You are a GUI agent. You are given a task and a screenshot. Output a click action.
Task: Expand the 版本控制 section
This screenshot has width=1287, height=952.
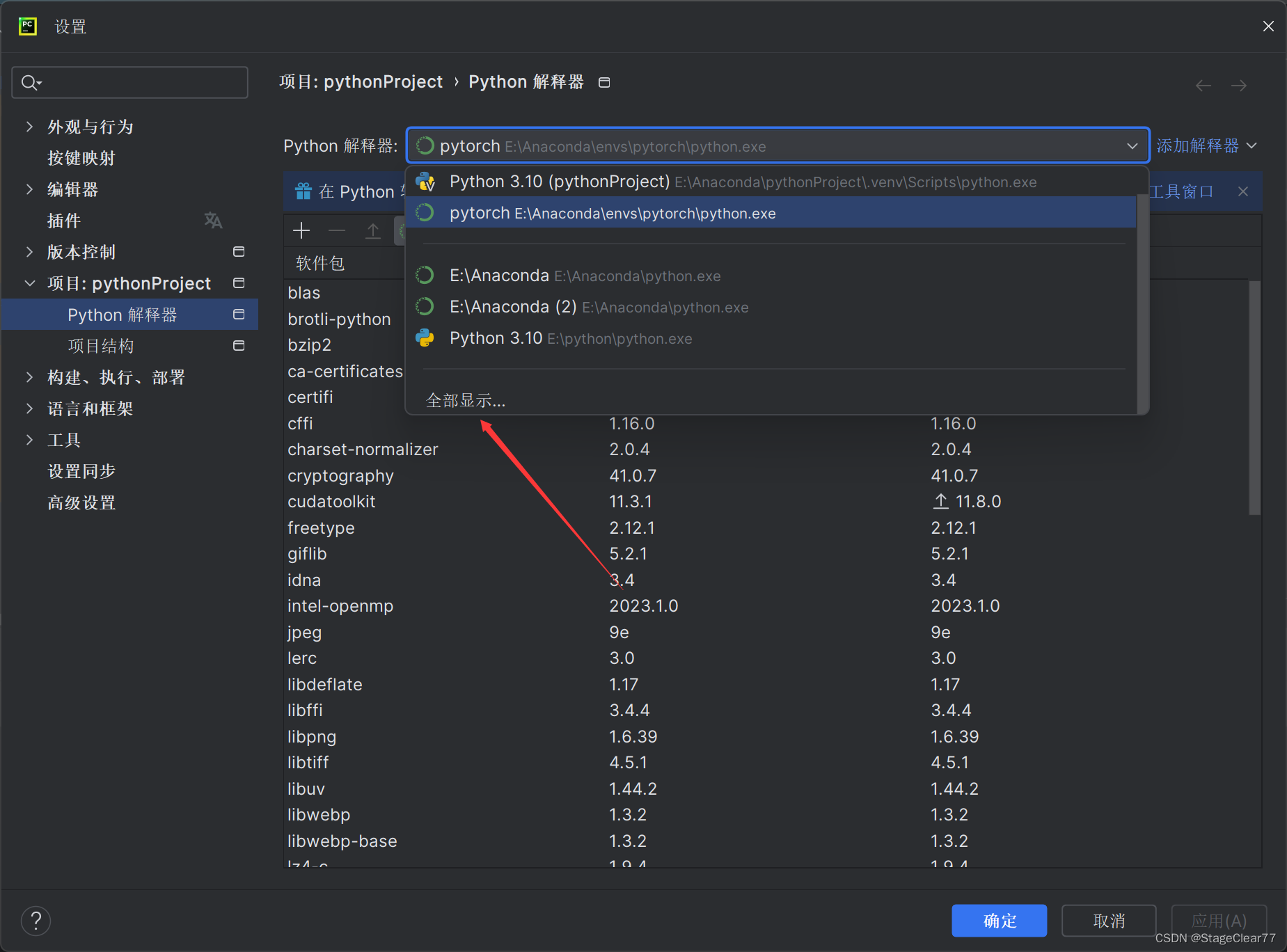29,252
